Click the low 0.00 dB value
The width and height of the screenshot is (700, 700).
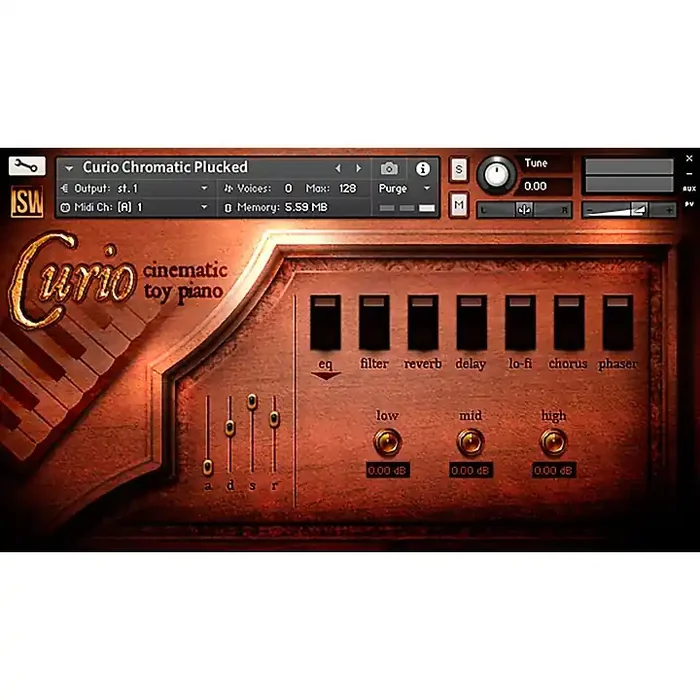(x=388, y=470)
